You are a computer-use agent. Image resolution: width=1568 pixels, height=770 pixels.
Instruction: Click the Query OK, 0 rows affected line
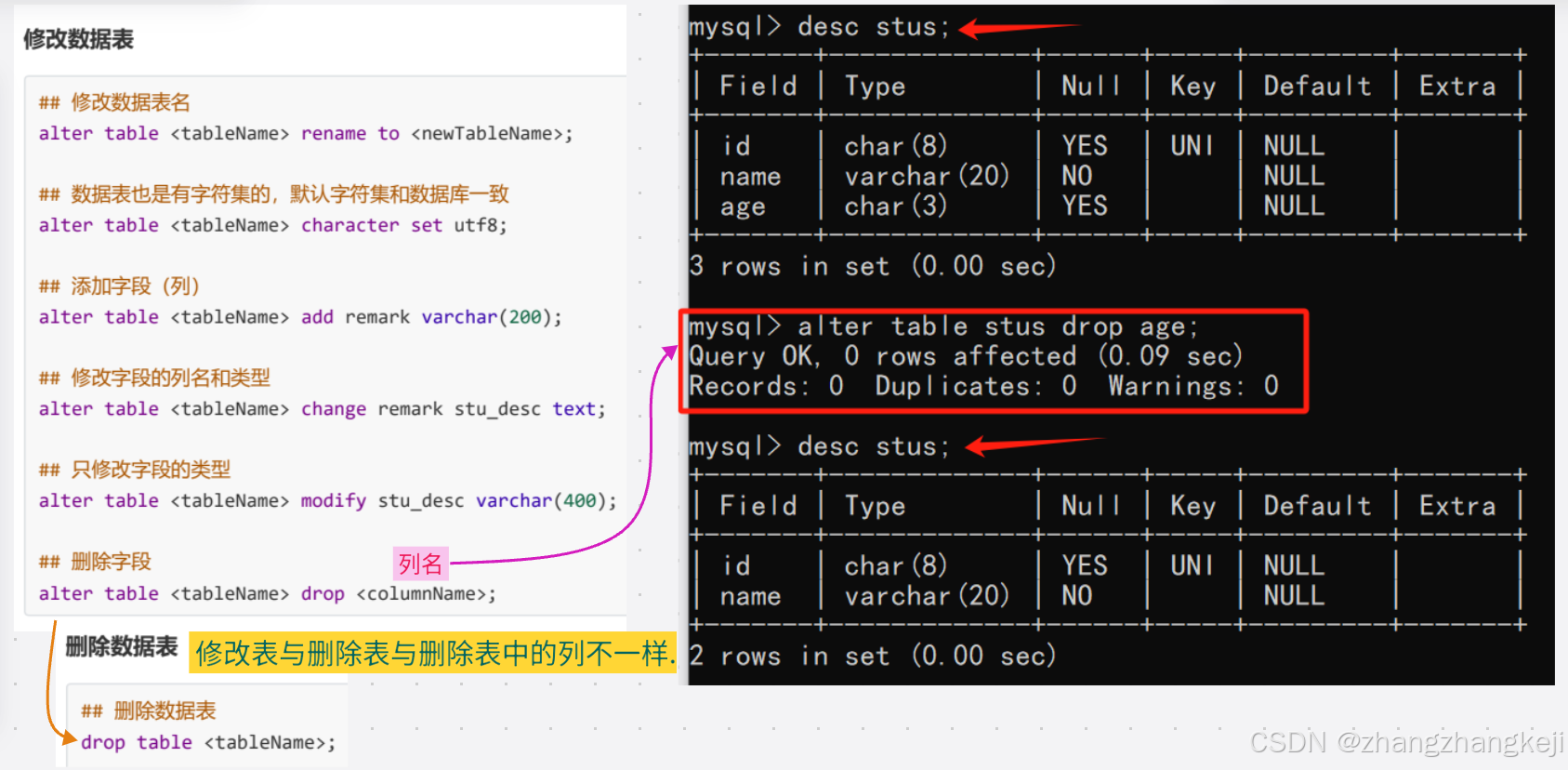(966, 356)
